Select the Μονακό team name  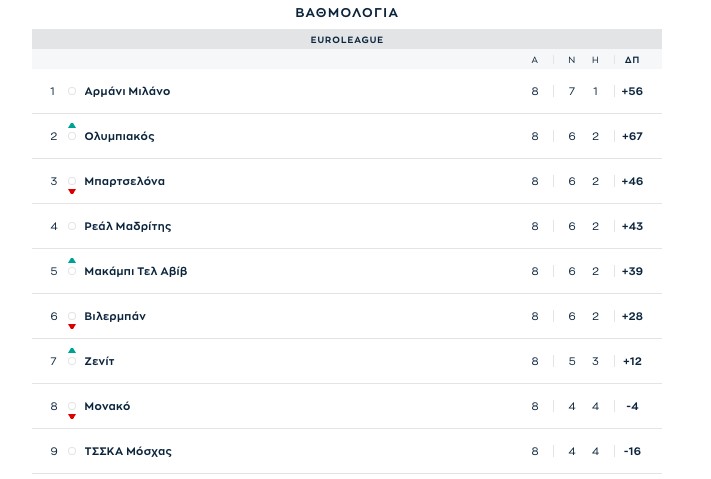107,406
